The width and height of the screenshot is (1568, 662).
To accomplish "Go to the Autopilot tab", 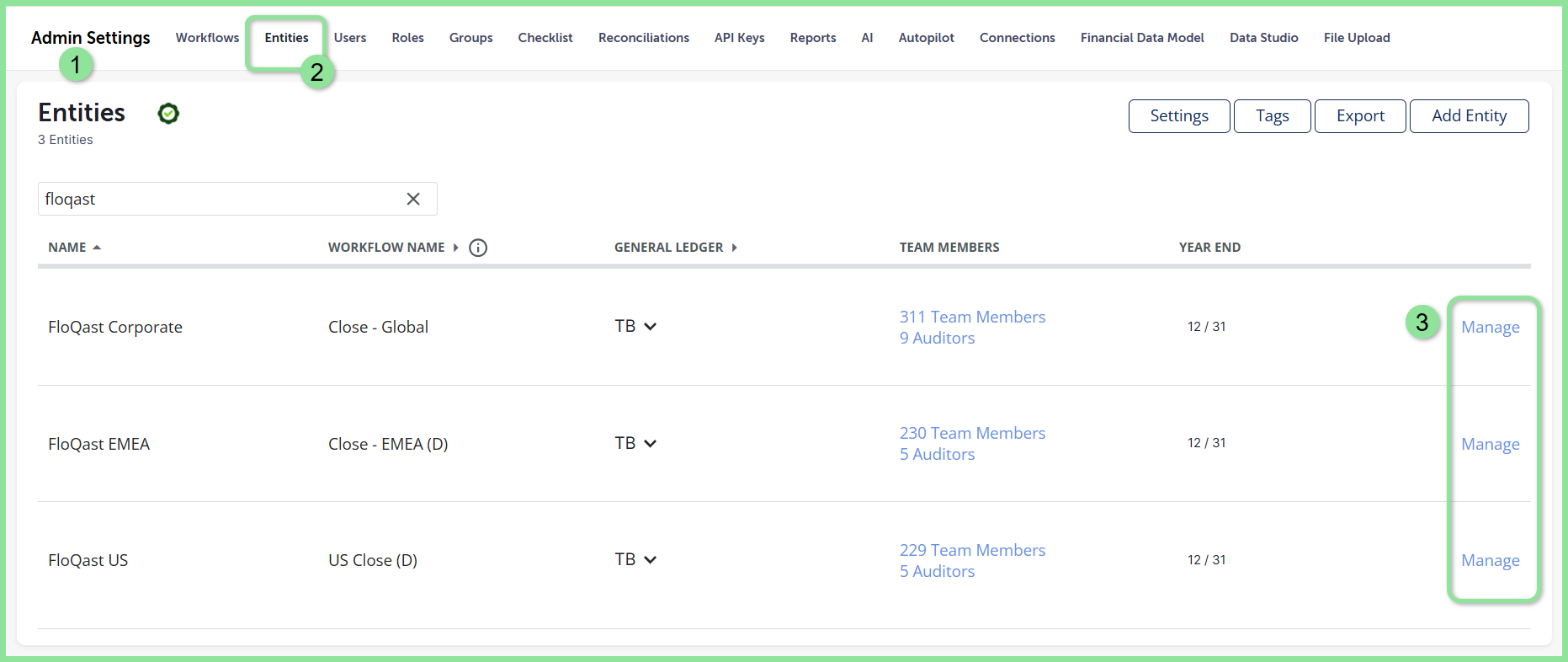I will click(x=927, y=38).
